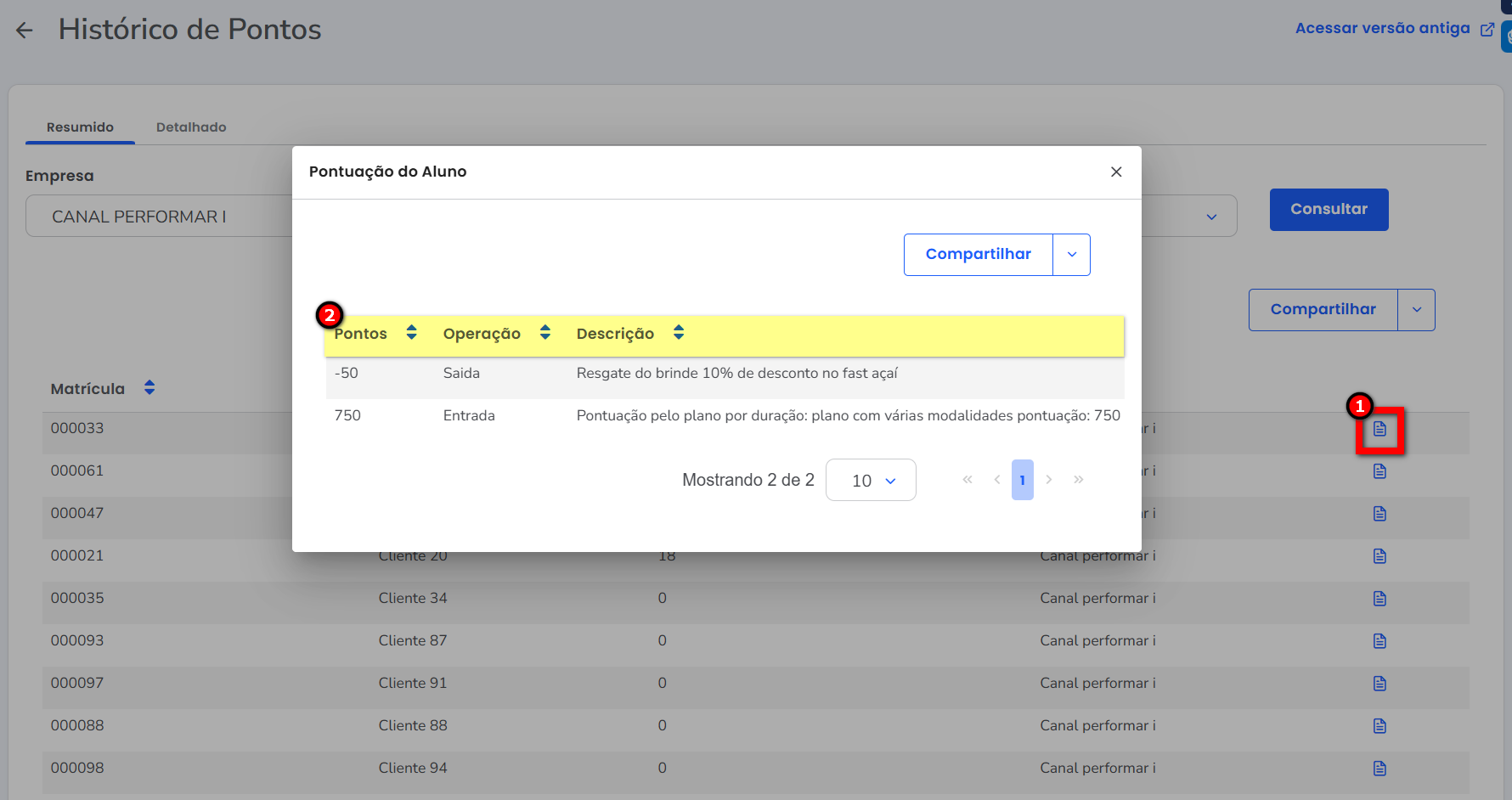Expand the modal Compartilhar dropdown arrow

[x=1071, y=255]
